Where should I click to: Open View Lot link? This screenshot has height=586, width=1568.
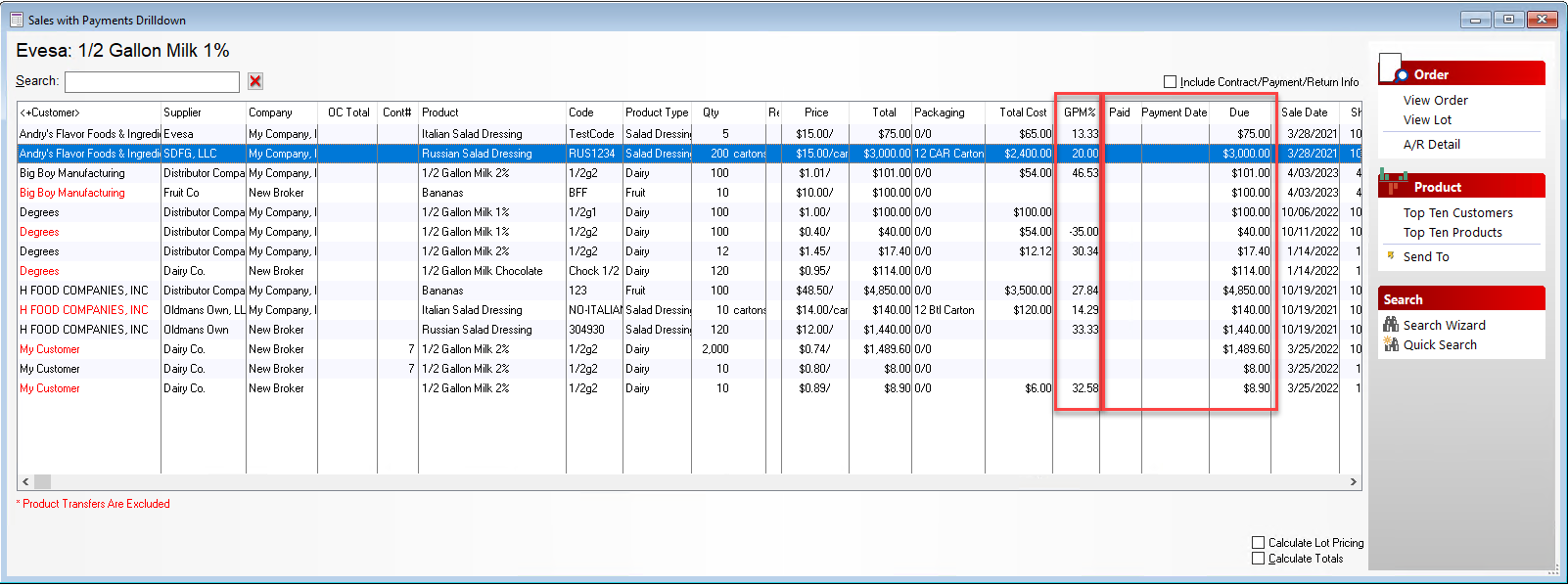coord(1427,119)
